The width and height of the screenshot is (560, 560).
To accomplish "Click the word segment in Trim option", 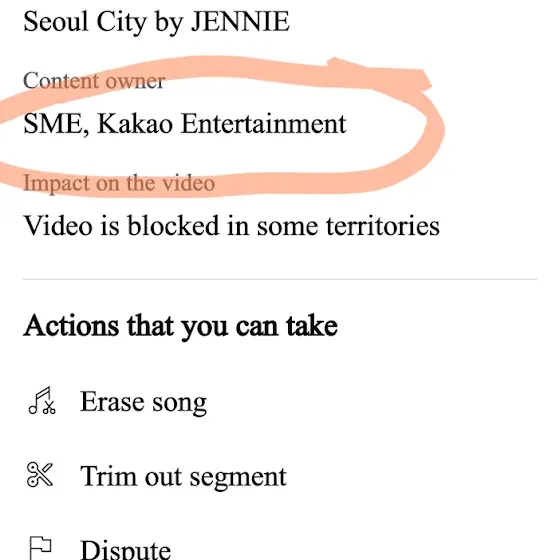I will [x=238, y=478].
